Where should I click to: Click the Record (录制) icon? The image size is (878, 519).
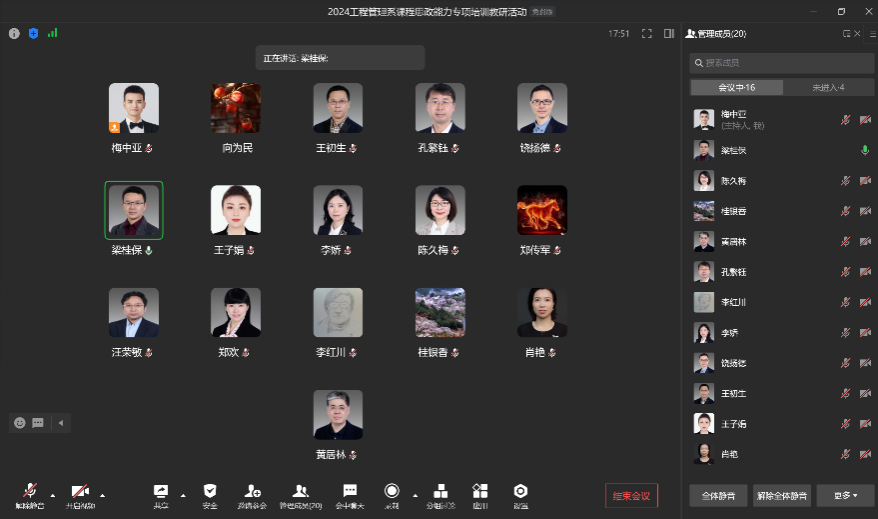pyautogui.click(x=392, y=491)
